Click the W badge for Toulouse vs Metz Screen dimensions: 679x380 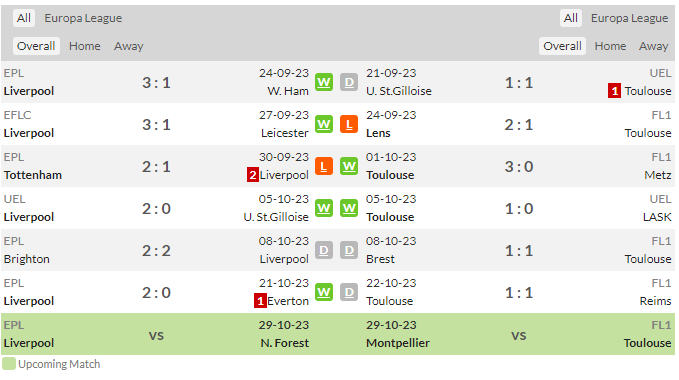coord(349,166)
